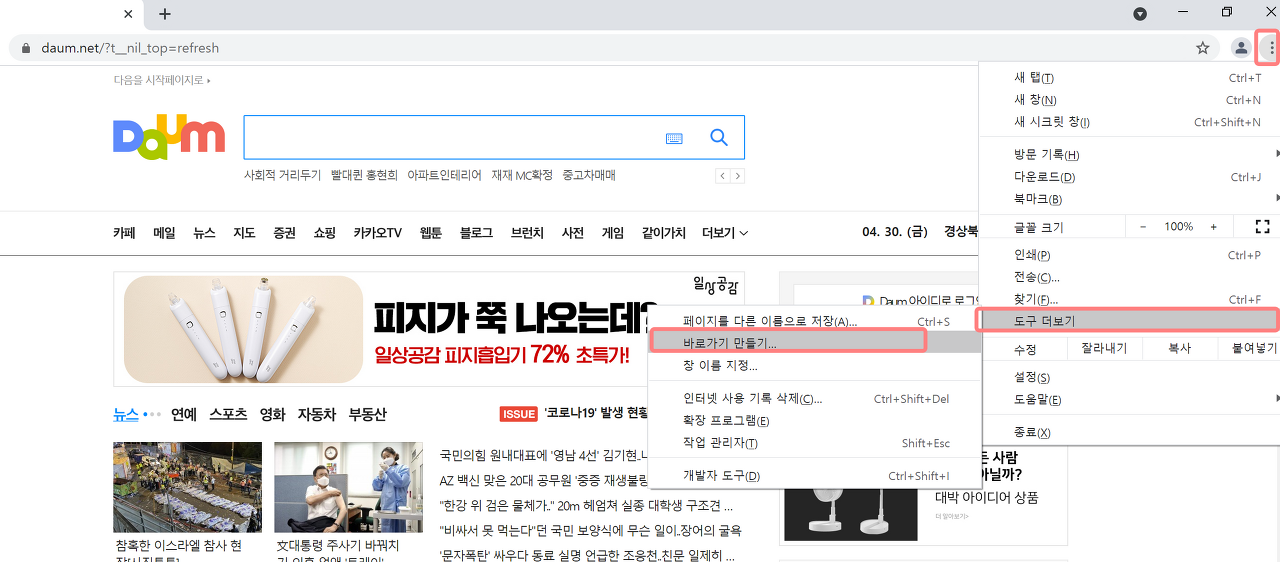The height and width of the screenshot is (562, 1280).
Task: Open the 뉴스 navigation link
Action: coord(204,233)
